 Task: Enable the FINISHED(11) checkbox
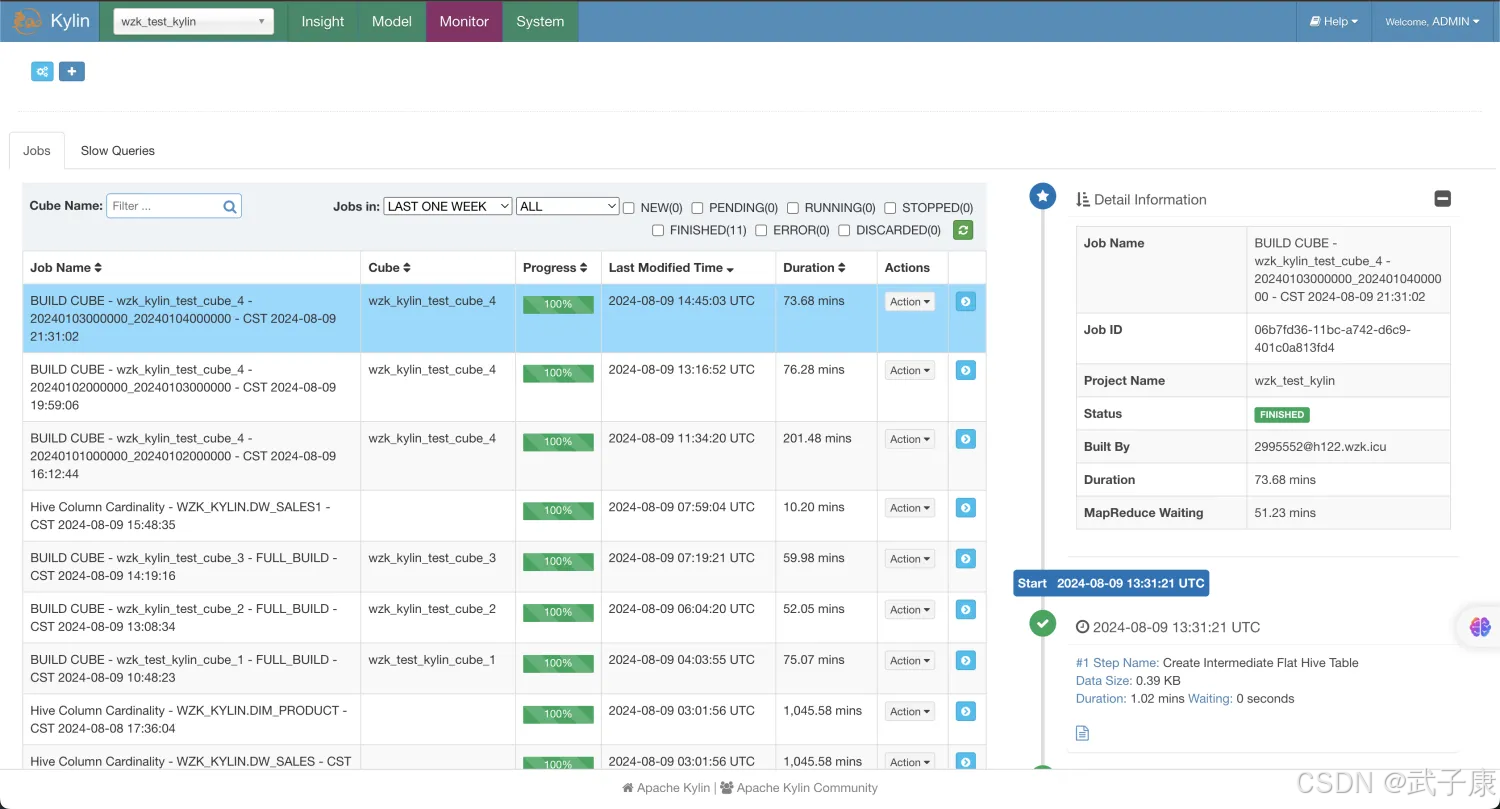658,230
